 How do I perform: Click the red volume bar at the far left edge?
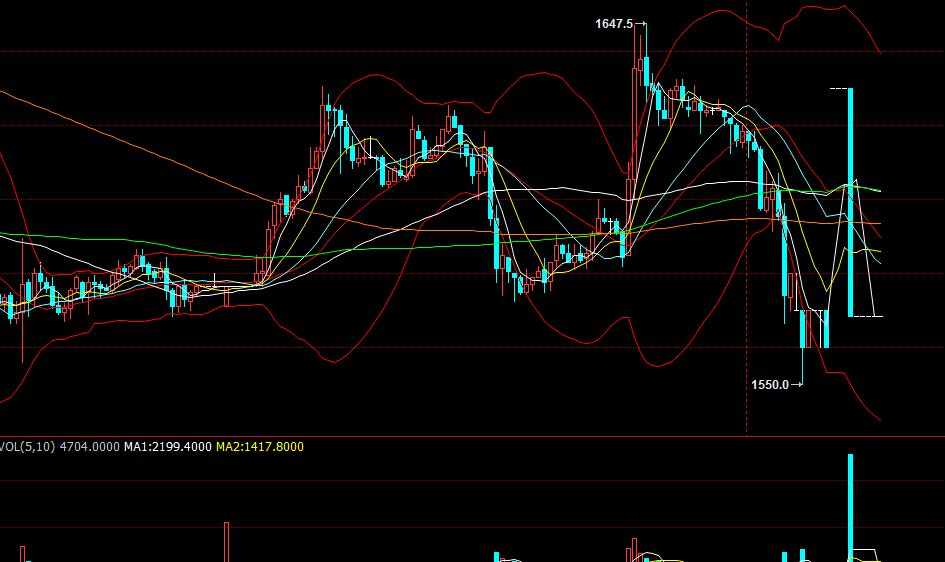[x=22, y=554]
